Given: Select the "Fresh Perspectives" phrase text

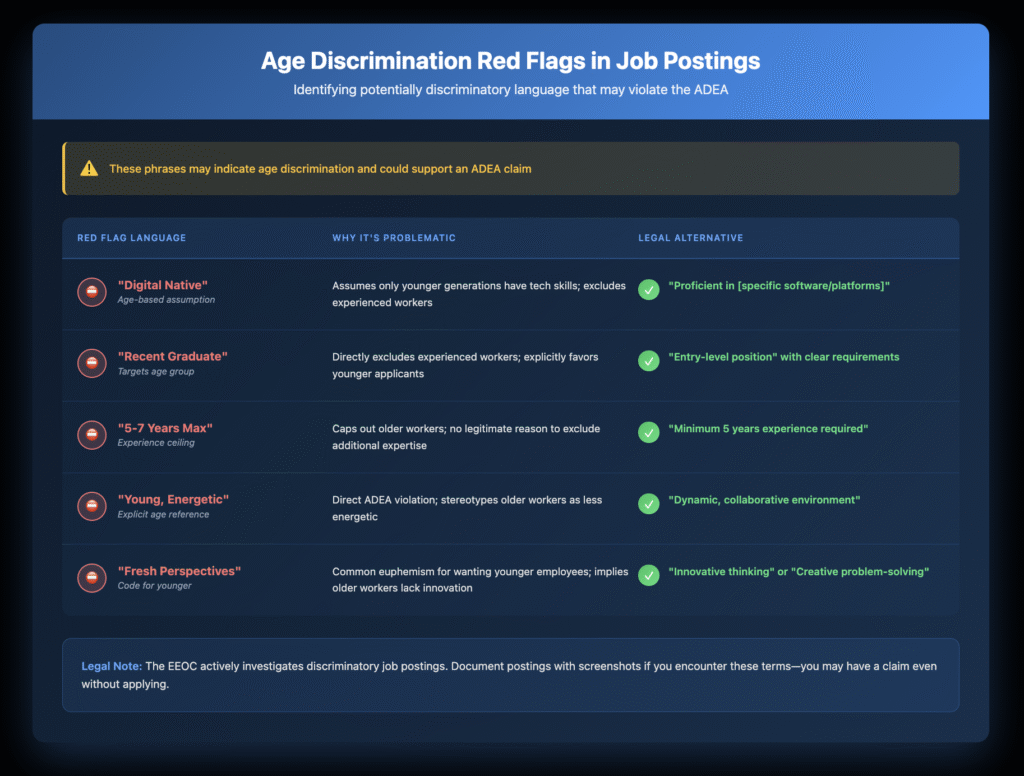Looking at the screenshot, I should [x=179, y=571].
